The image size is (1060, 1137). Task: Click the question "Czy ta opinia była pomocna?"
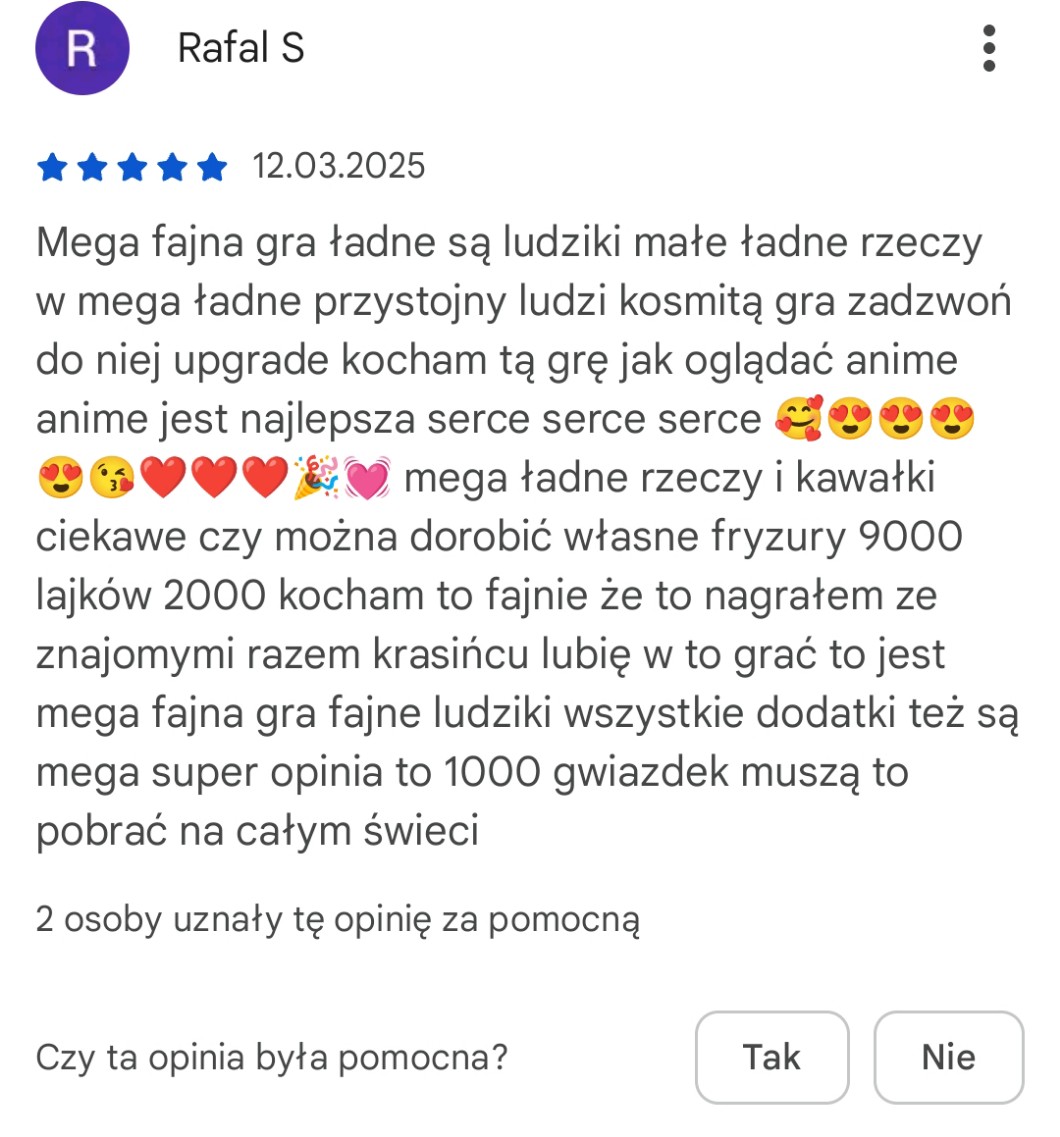point(272,1057)
